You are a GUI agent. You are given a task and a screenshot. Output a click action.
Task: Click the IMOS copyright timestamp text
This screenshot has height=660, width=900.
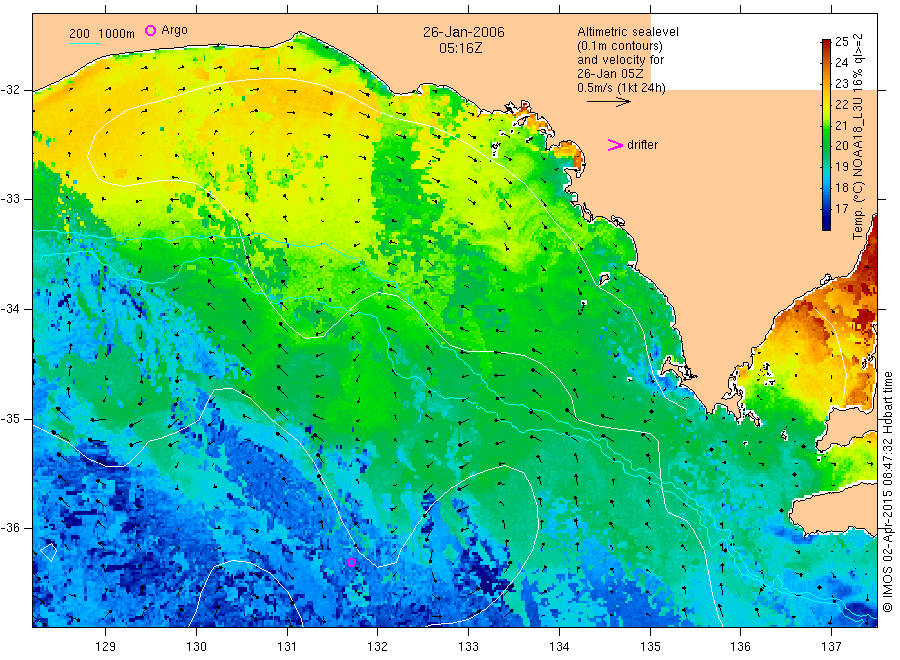pos(887,492)
